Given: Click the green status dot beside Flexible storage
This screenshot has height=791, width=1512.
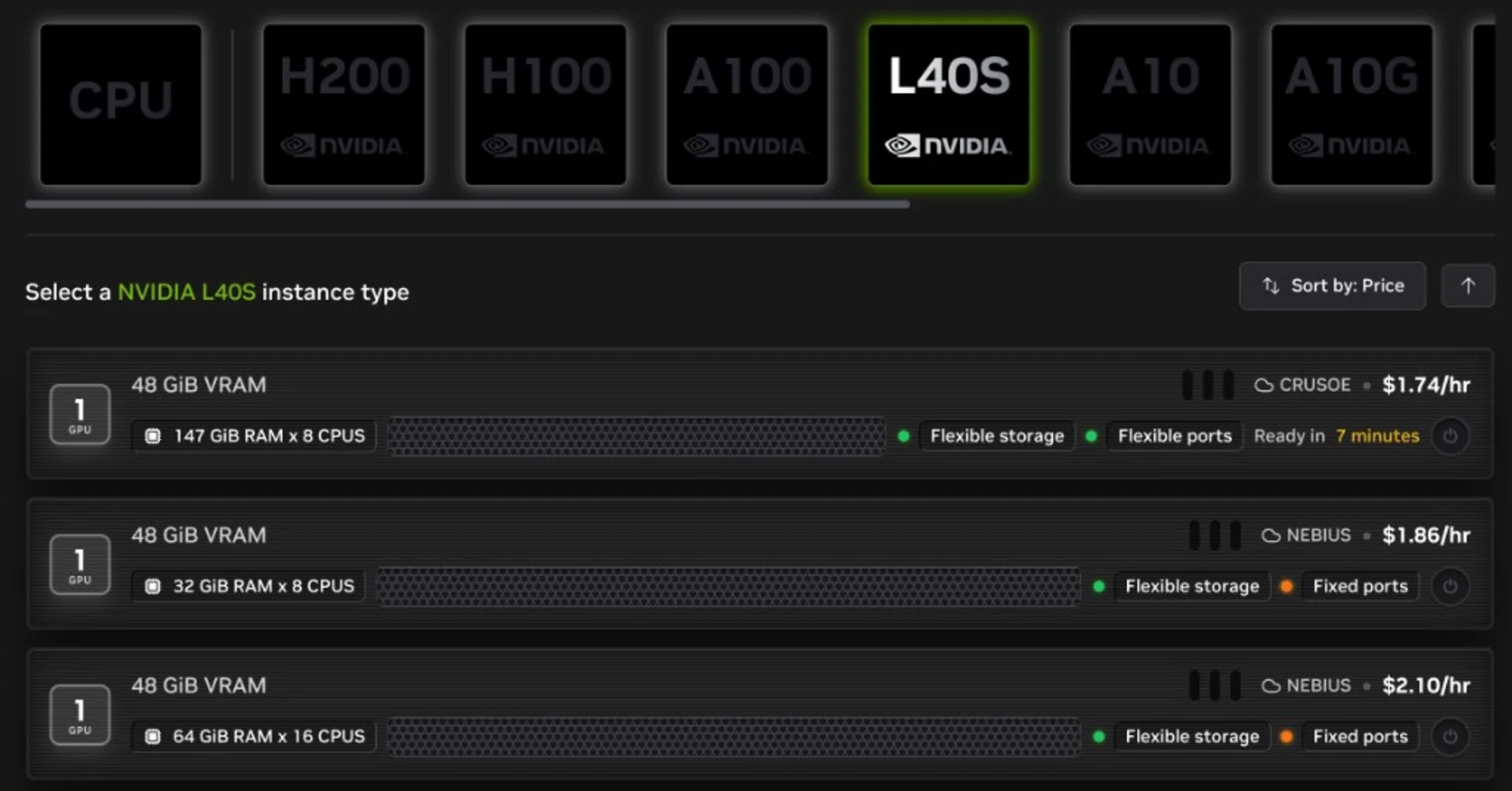Looking at the screenshot, I should point(902,436).
